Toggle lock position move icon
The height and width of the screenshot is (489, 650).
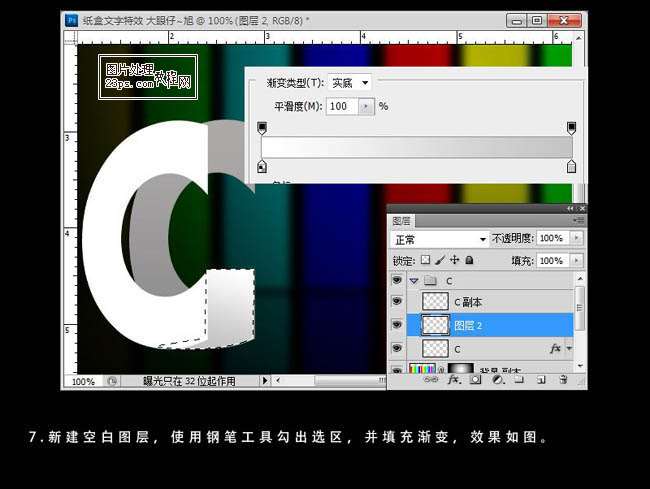[x=455, y=260]
